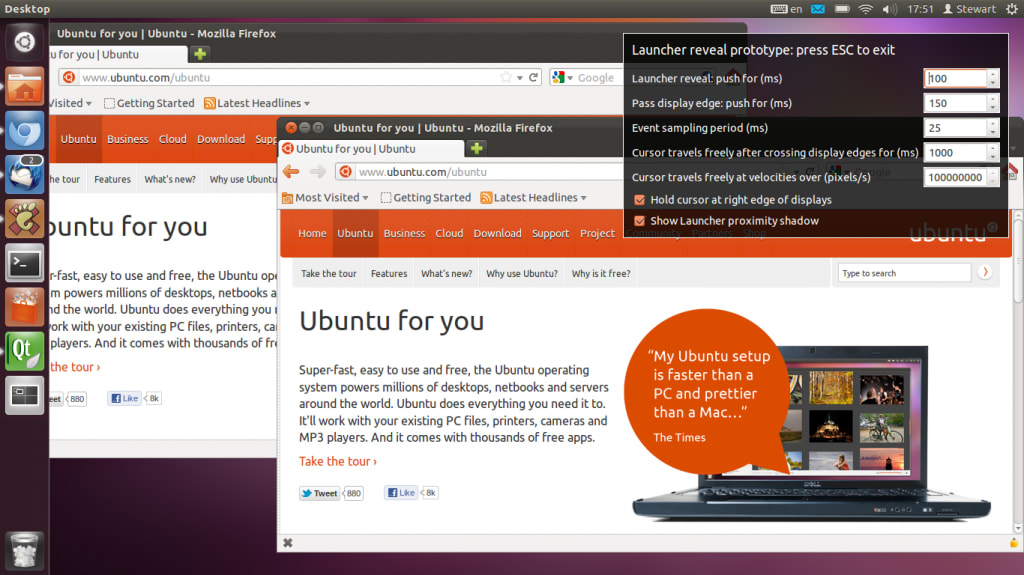Screen dimensions: 1024x575
Task: Adjust Launcher reveal push spinner arrows
Action: tap(993, 78)
